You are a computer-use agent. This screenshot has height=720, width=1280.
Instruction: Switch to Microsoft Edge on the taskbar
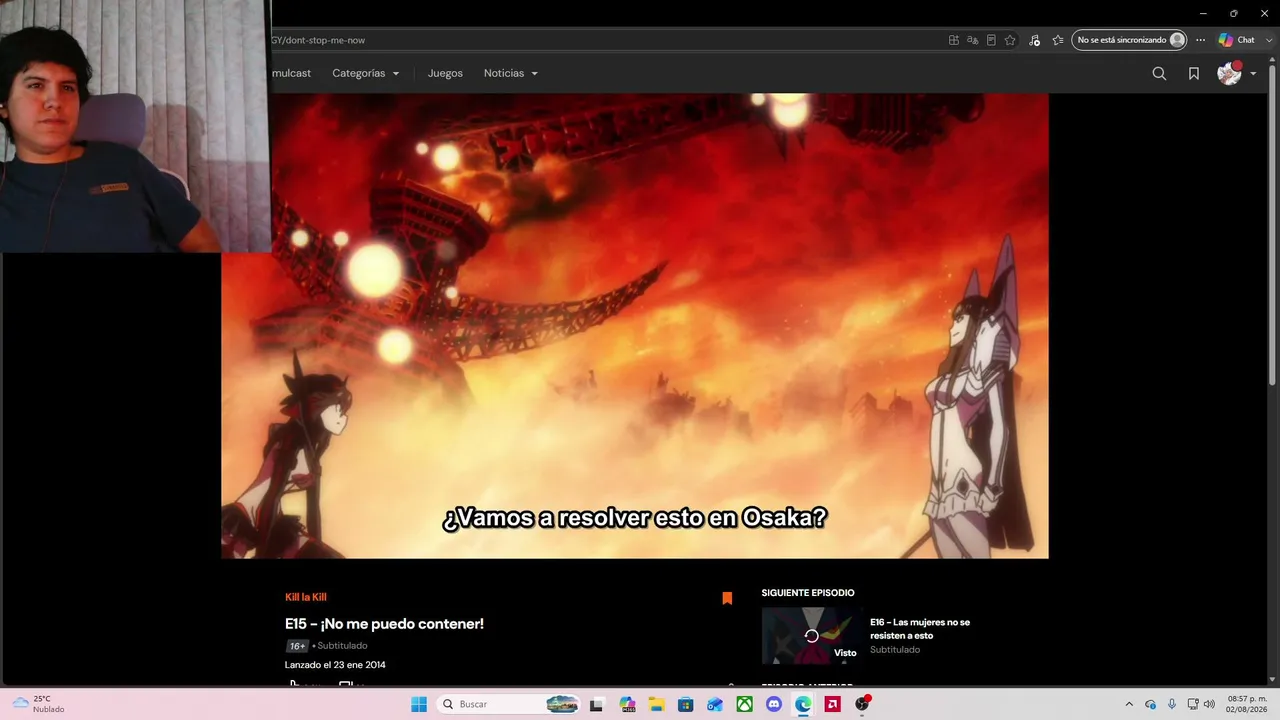(x=803, y=704)
